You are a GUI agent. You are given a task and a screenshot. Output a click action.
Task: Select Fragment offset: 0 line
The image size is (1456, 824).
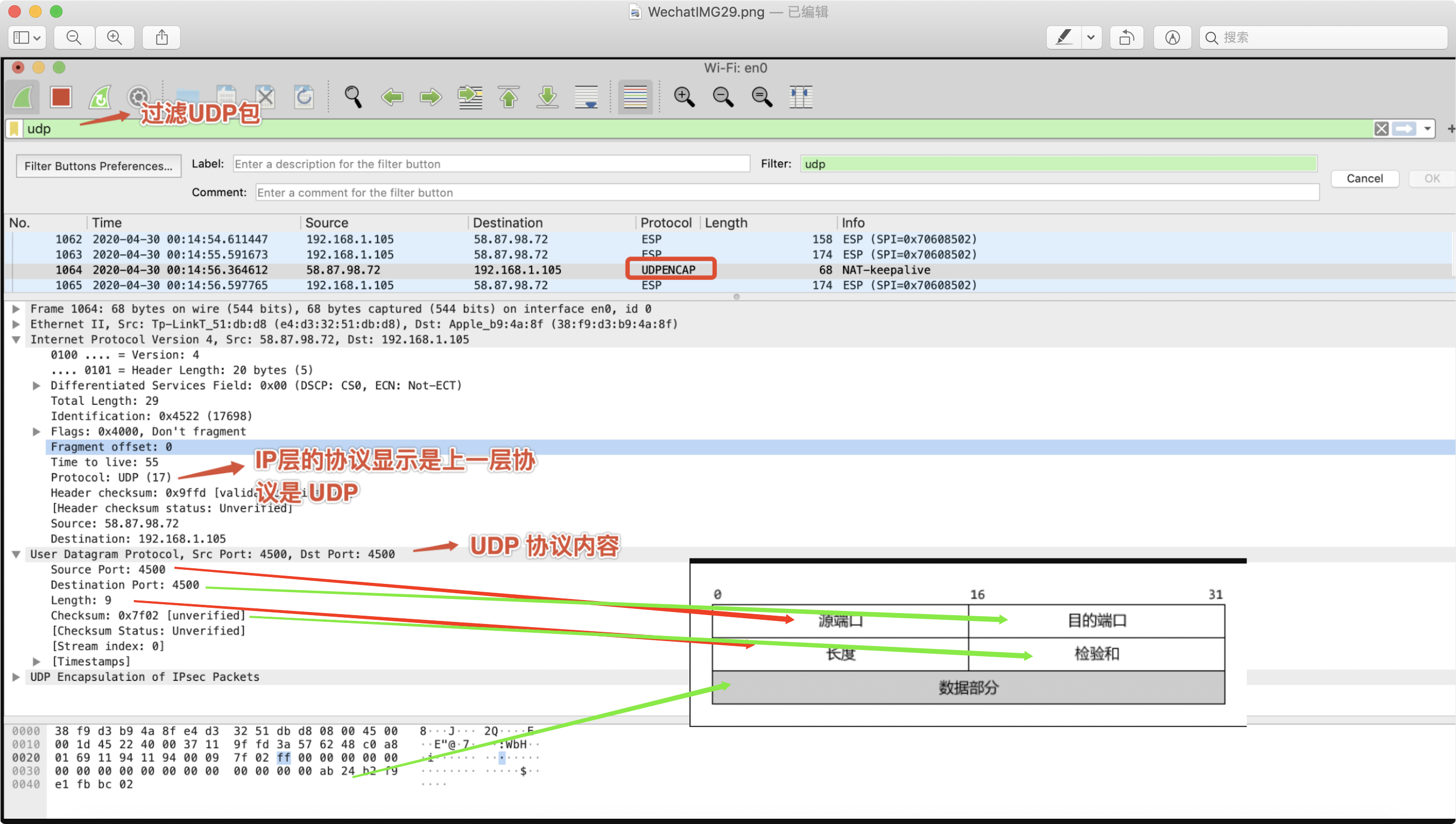pos(750,447)
